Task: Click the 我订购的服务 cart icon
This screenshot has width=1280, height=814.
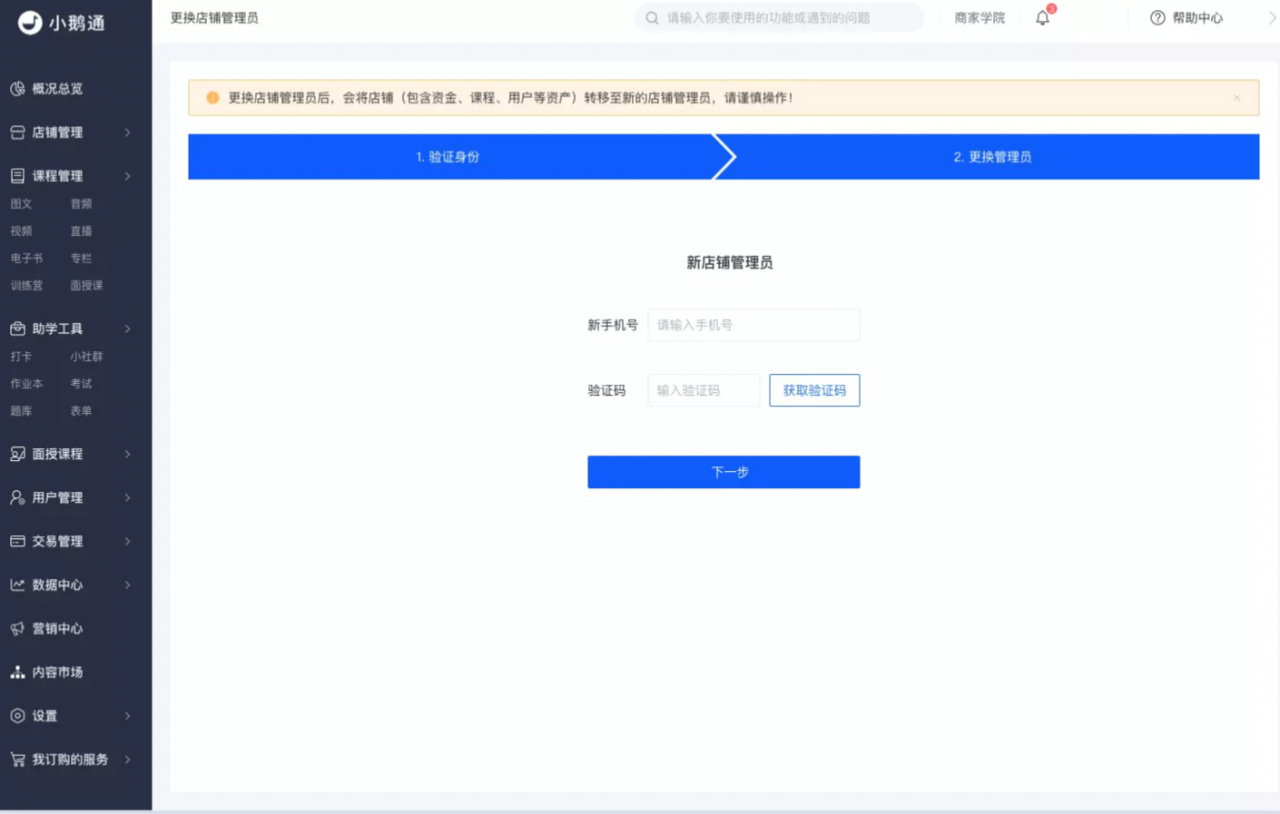Action: point(17,760)
